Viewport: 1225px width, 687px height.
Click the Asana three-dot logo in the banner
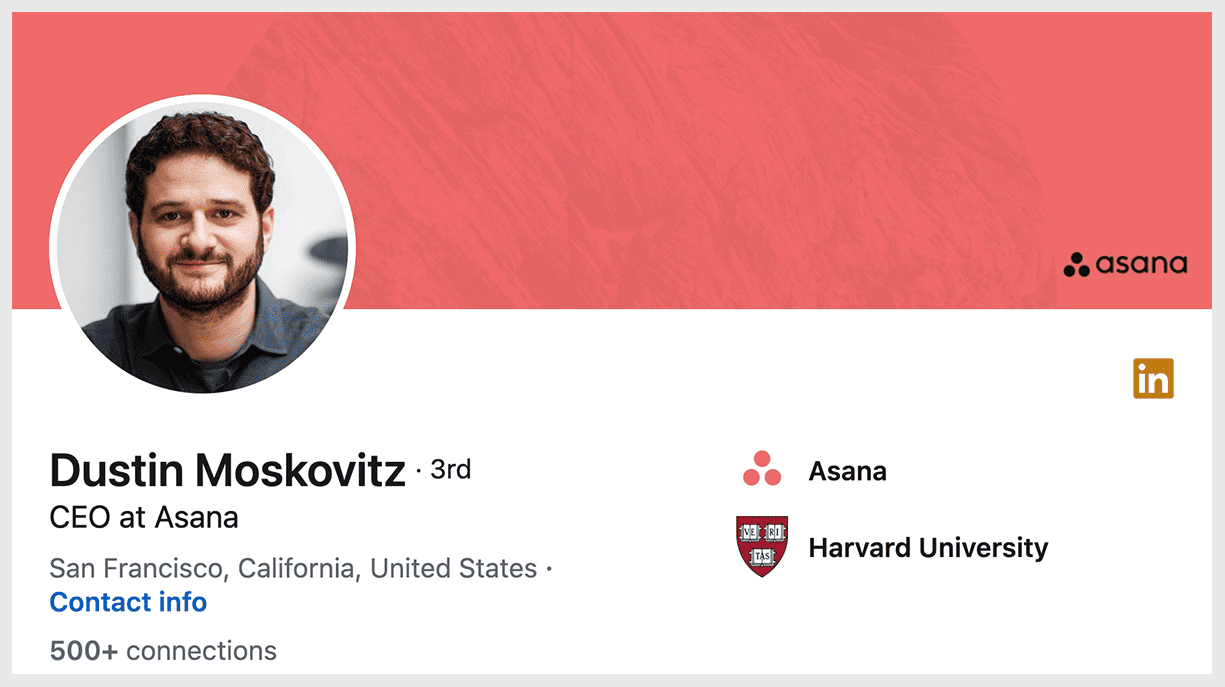click(x=1076, y=265)
